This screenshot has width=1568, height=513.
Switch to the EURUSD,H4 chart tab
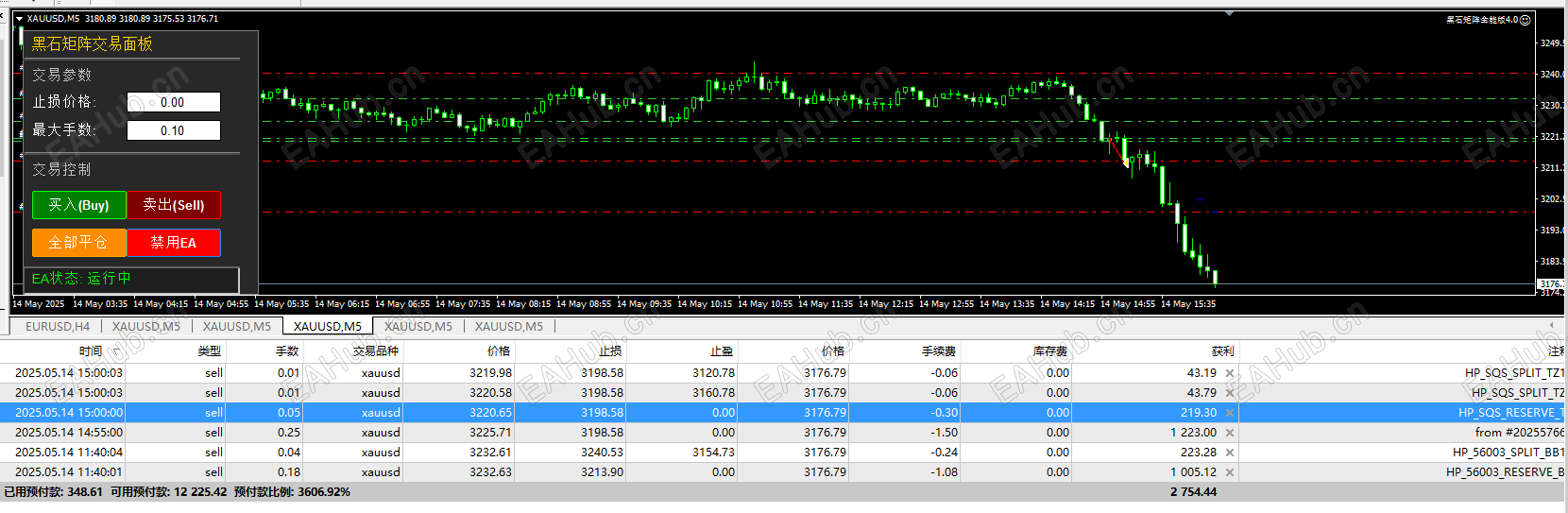click(58, 326)
